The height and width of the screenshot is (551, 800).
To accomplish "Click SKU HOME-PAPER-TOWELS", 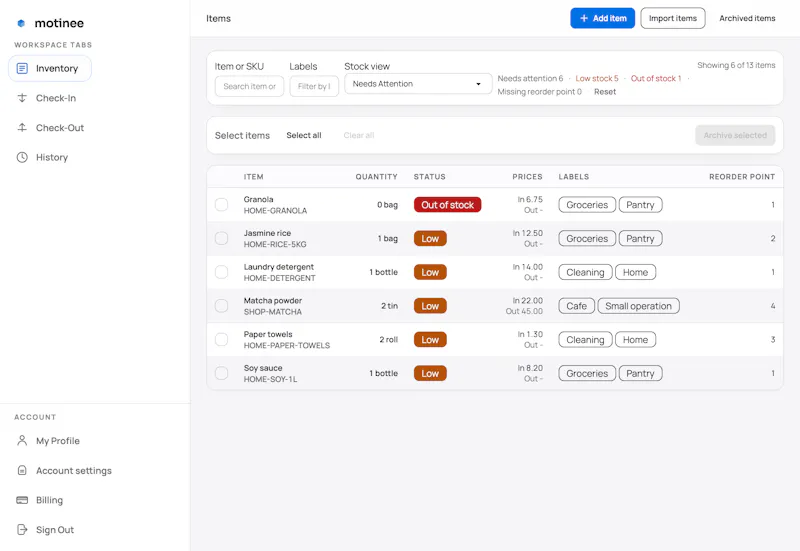I will click(287, 345).
